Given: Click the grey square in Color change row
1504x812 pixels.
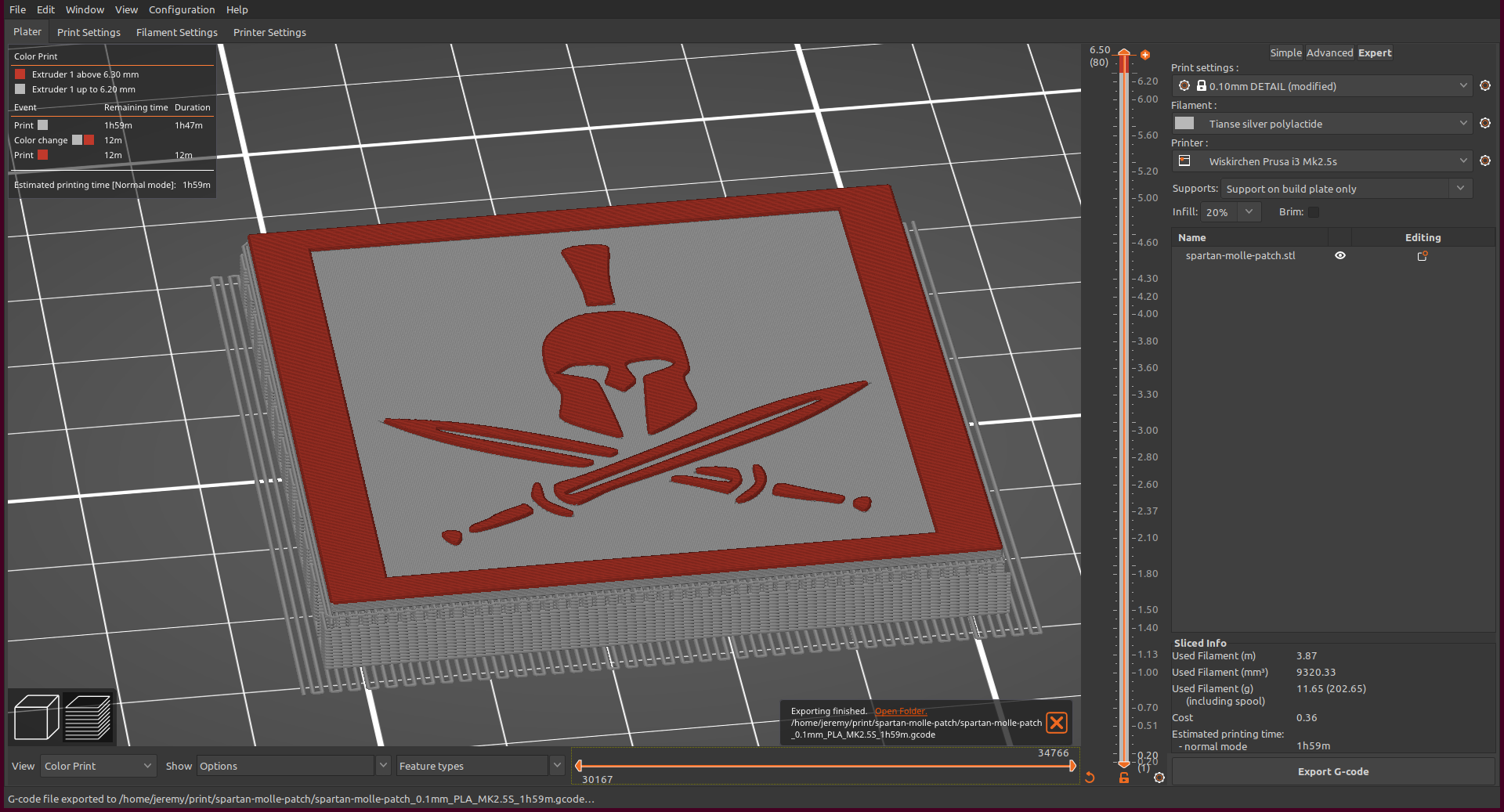Looking at the screenshot, I should (77, 140).
